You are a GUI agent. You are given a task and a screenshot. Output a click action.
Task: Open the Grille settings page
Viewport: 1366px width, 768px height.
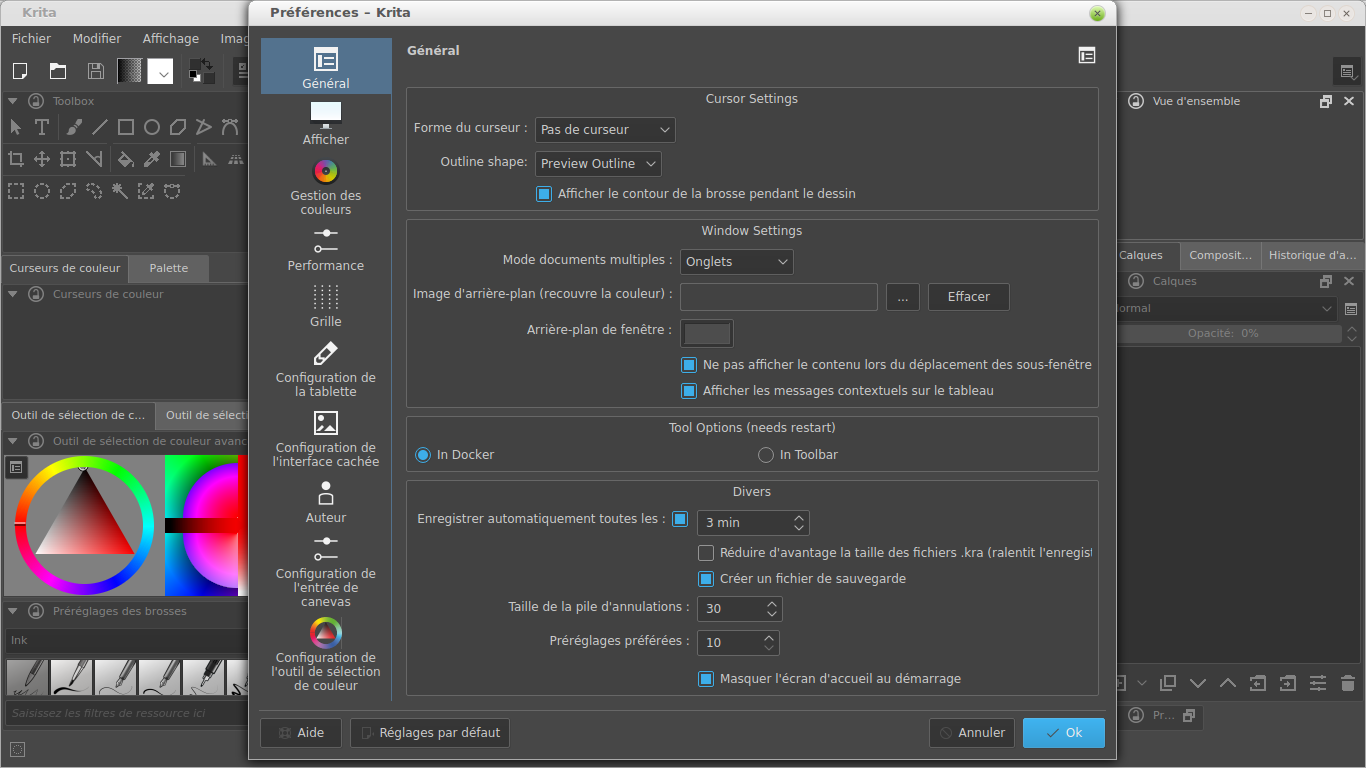325,306
